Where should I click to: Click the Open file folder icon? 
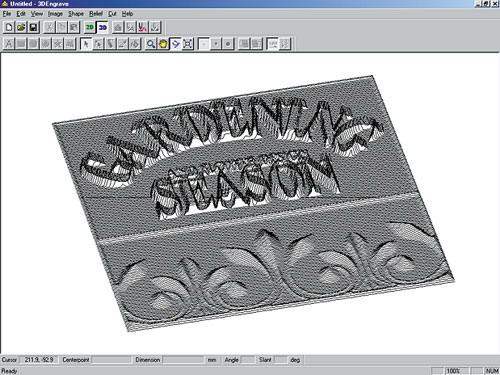tap(21, 27)
